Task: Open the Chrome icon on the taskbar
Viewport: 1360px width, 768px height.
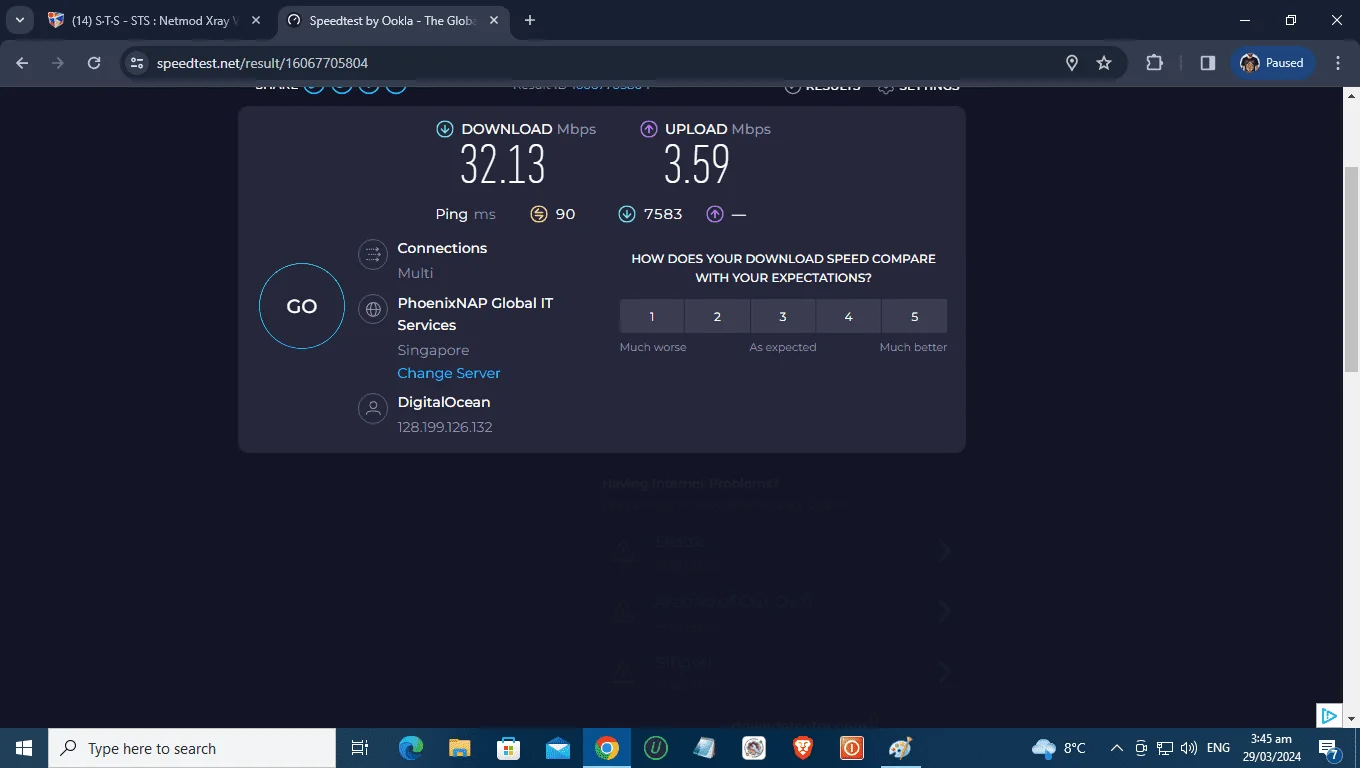Action: 606,748
